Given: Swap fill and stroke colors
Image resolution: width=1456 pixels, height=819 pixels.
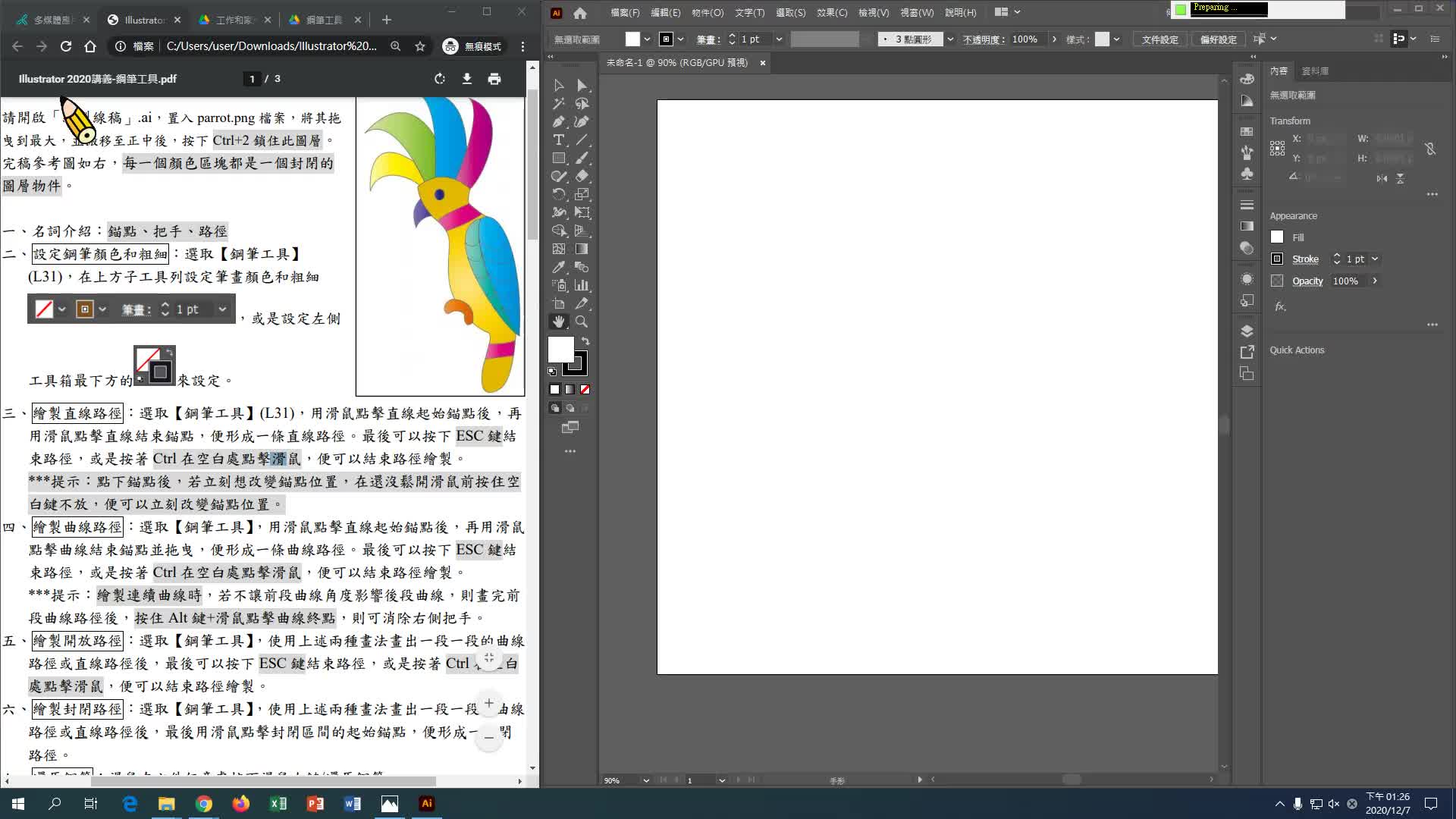Looking at the screenshot, I should pyautogui.click(x=585, y=341).
